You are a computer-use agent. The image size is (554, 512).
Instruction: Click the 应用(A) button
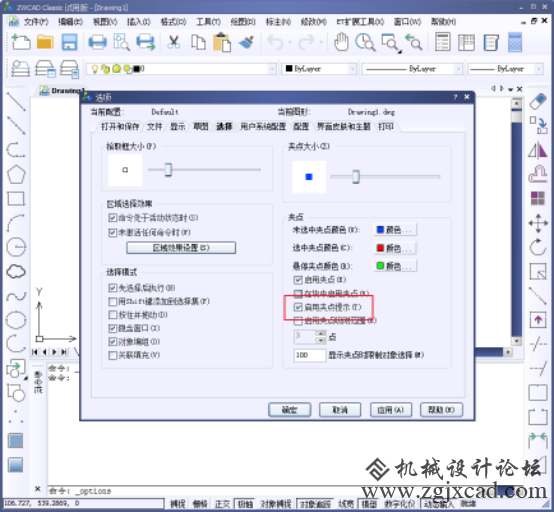click(x=390, y=410)
